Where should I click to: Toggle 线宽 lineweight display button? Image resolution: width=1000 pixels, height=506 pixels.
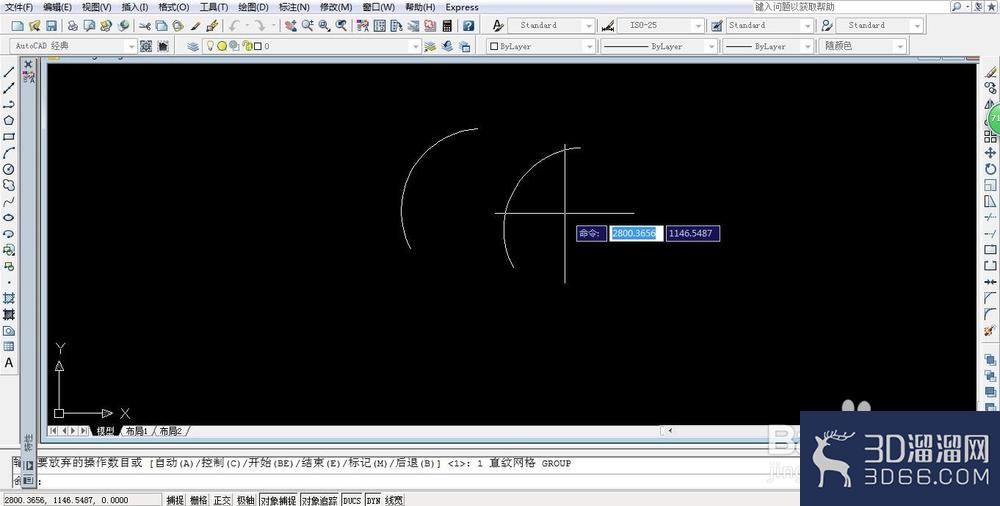click(394, 500)
